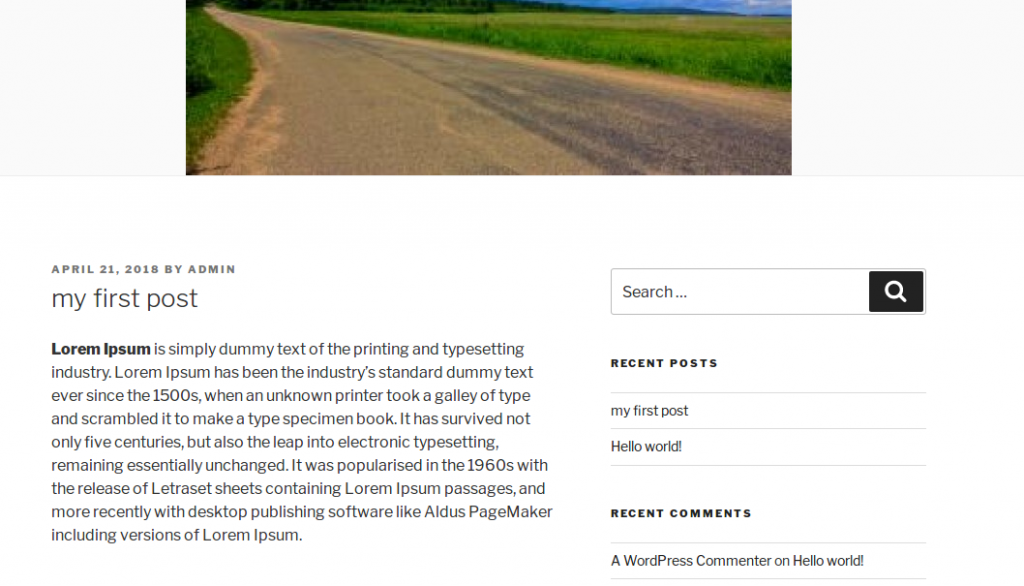This screenshot has width=1024, height=586.
Task: Click the Recent Posts widget heading
Action: coord(664,363)
